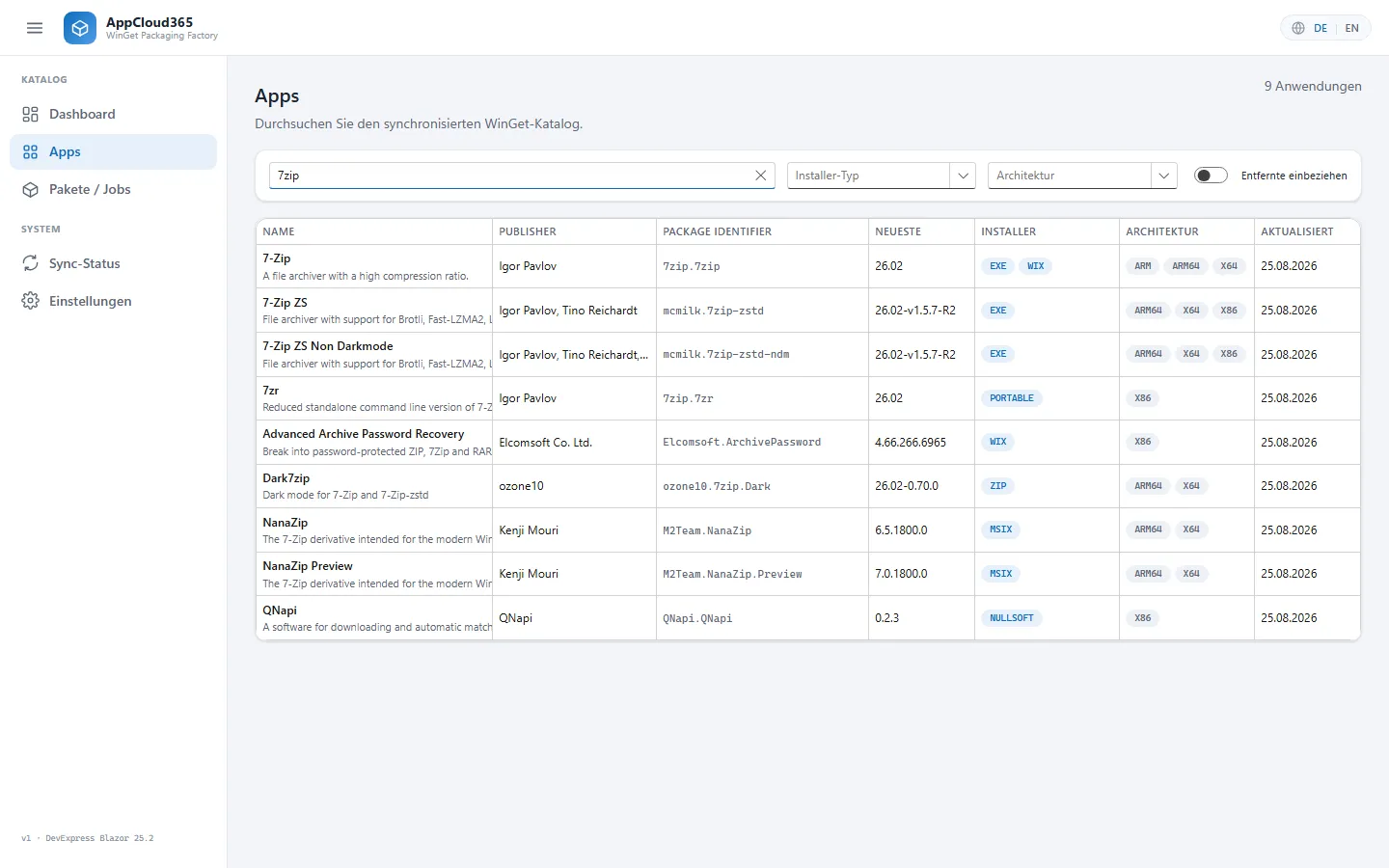Select the Dark7zip app name
The height and width of the screenshot is (868, 1389).
286,478
